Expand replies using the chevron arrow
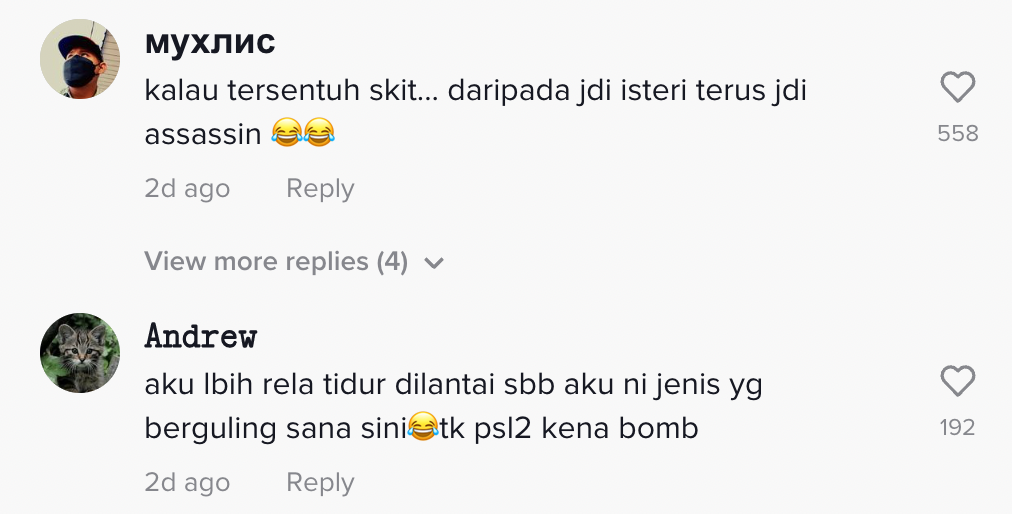1012x514 pixels. (x=434, y=263)
